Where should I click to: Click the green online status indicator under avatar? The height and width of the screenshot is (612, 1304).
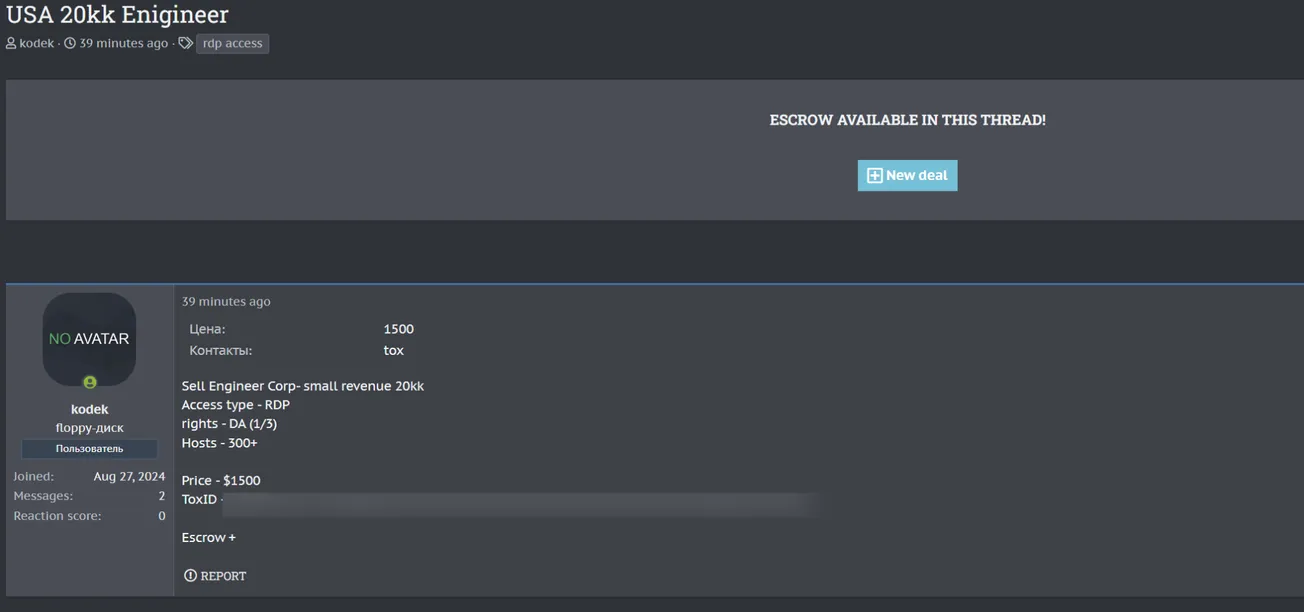click(x=90, y=382)
